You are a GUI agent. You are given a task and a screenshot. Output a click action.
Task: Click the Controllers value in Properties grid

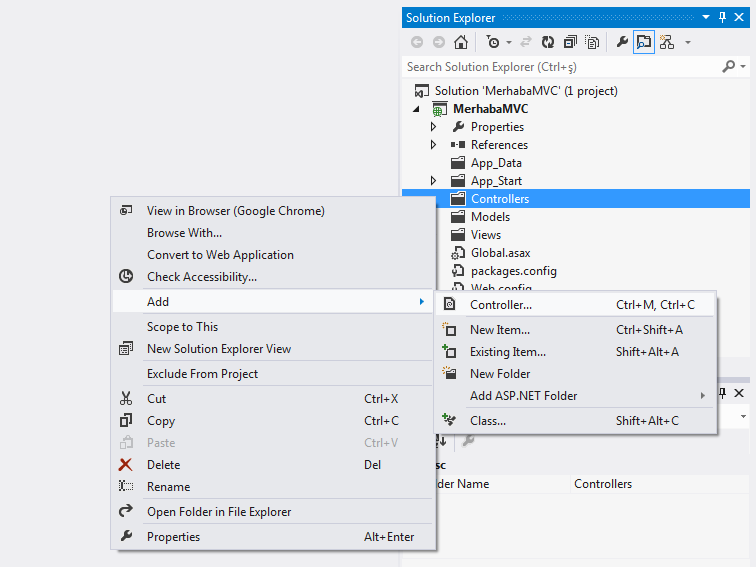click(603, 484)
